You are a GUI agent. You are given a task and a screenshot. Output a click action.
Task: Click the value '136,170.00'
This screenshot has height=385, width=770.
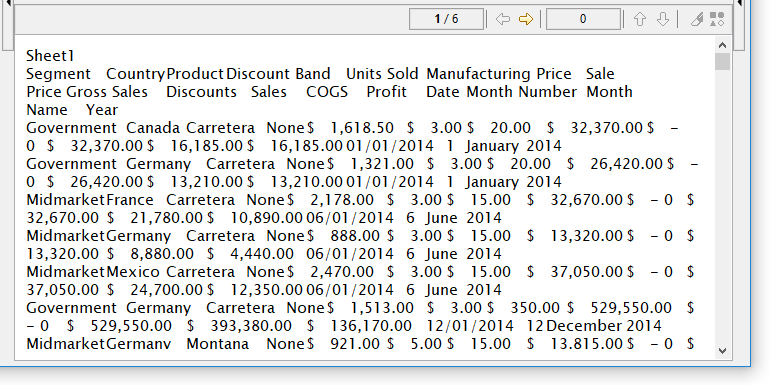coord(371,326)
